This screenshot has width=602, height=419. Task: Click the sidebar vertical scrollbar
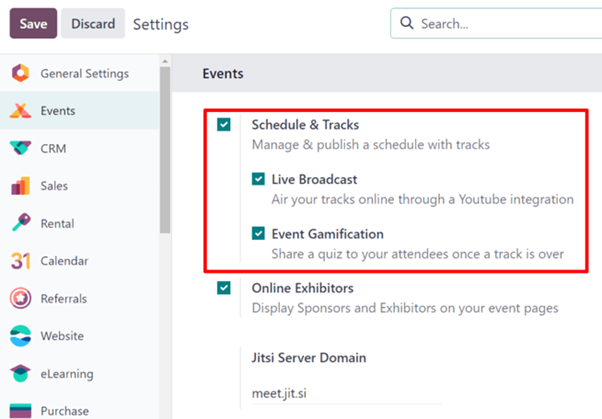(164, 150)
